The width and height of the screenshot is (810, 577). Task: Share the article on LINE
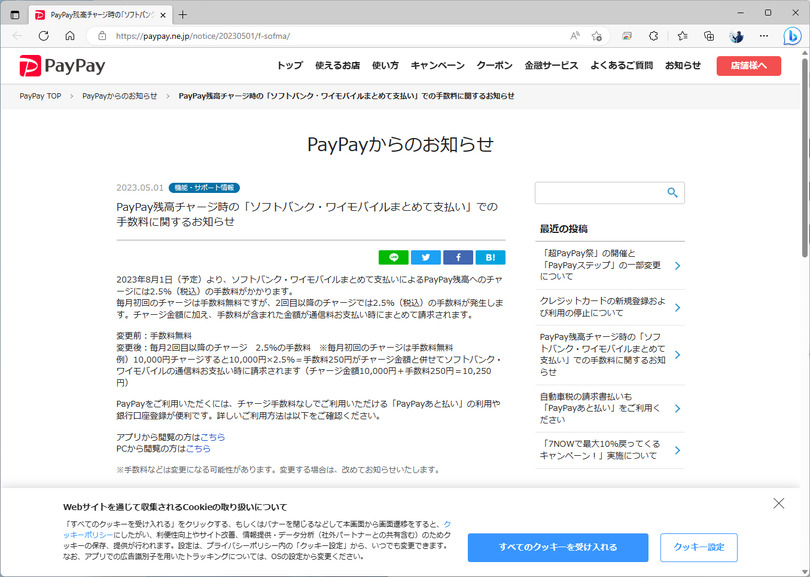(x=394, y=257)
